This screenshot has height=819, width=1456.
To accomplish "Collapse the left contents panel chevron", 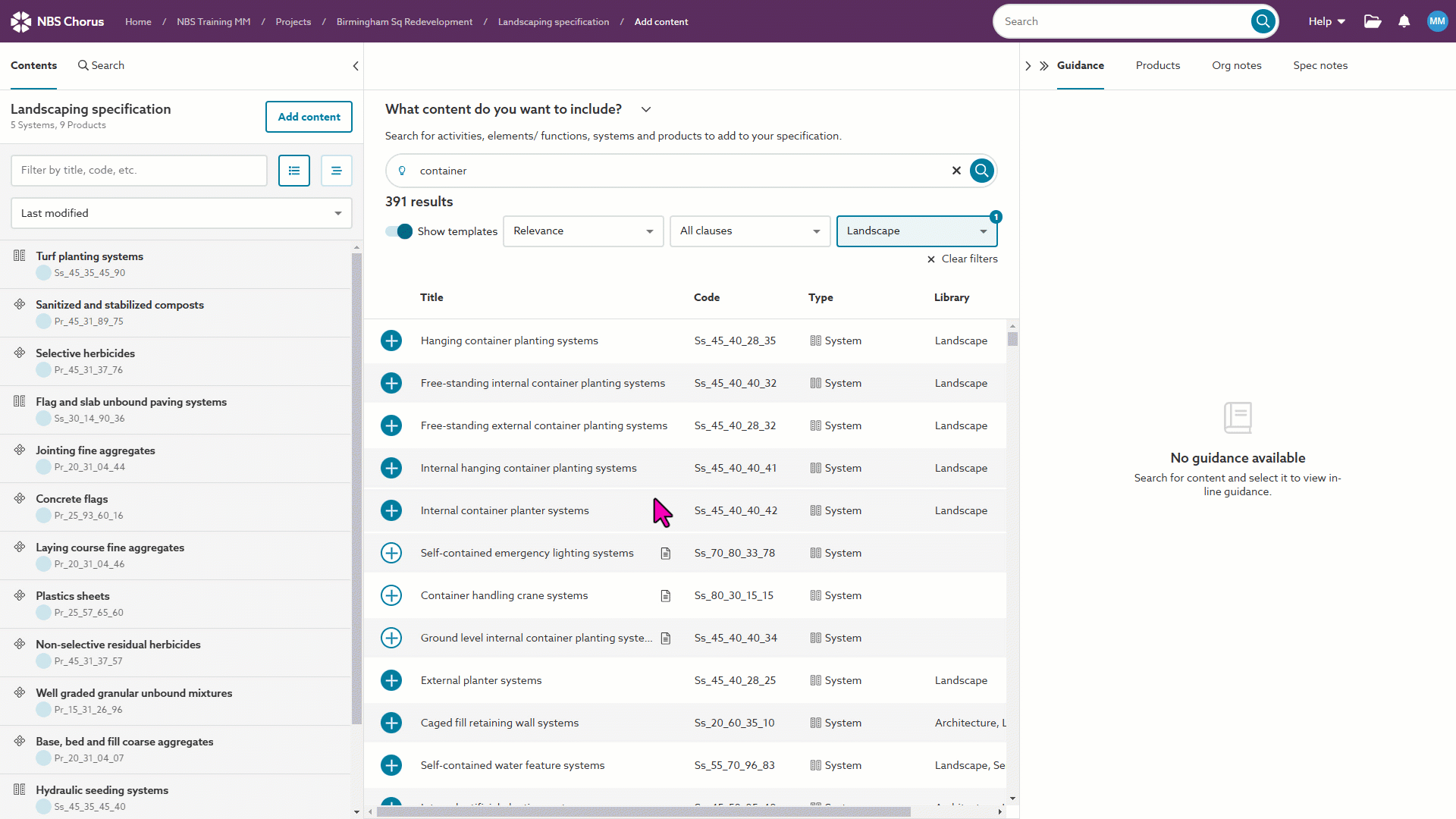I will click(356, 66).
